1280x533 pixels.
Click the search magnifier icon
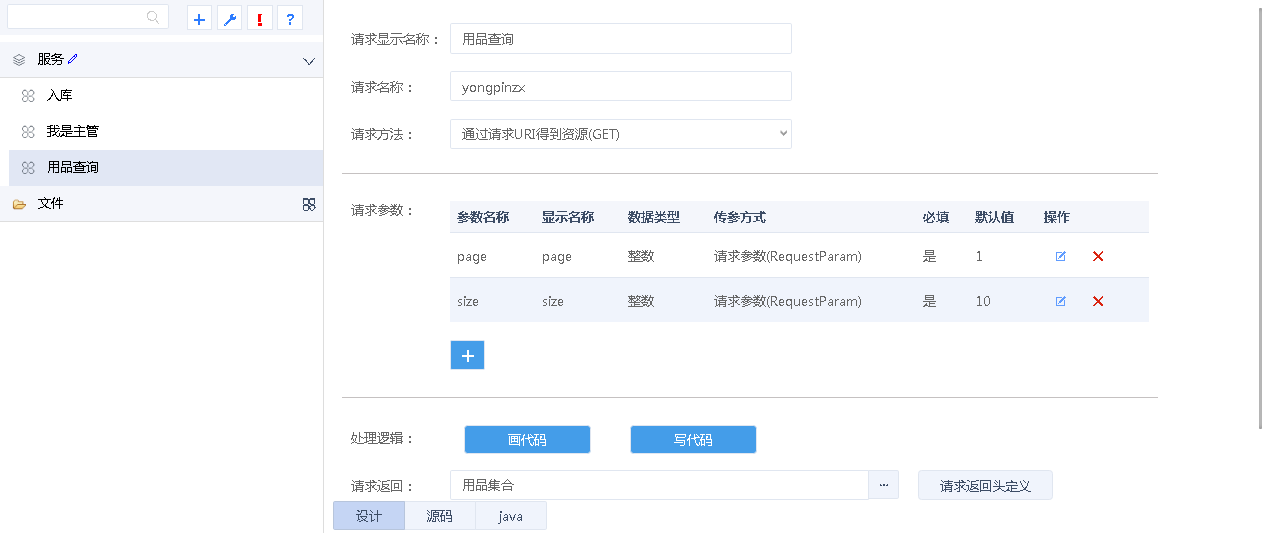153,17
